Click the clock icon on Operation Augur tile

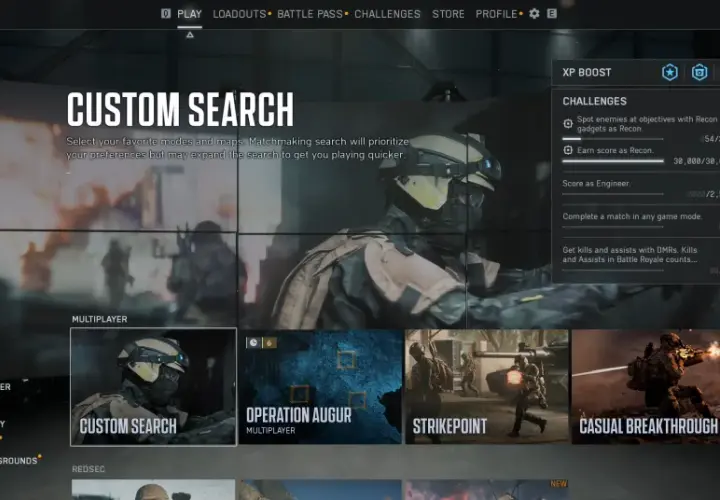253,343
